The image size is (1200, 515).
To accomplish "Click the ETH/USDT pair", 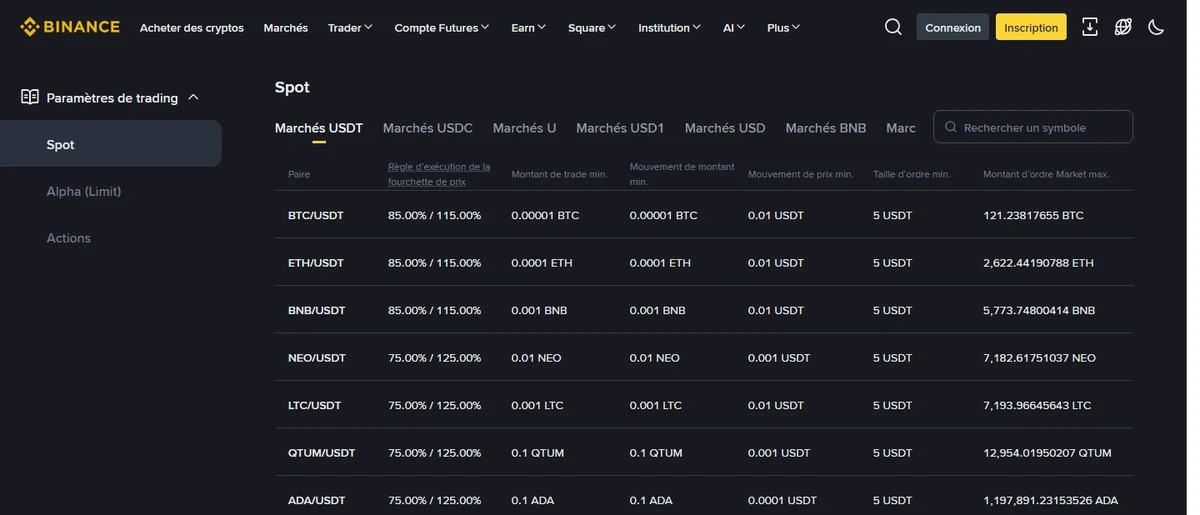I will tap(316, 263).
